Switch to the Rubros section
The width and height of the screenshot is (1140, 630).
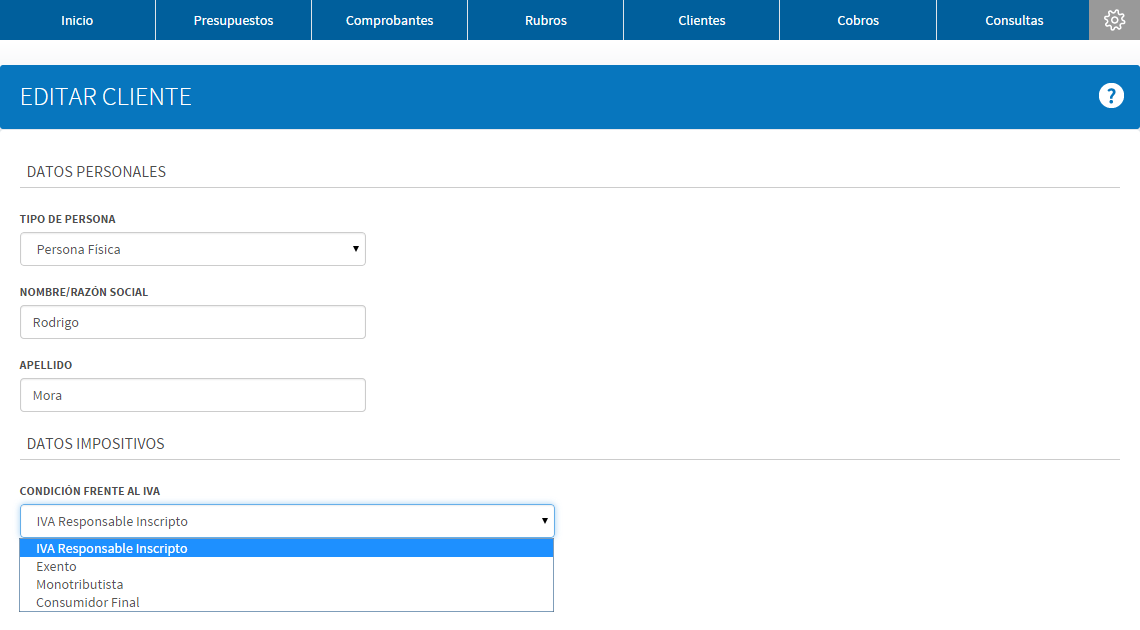pyautogui.click(x=546, y=20)
